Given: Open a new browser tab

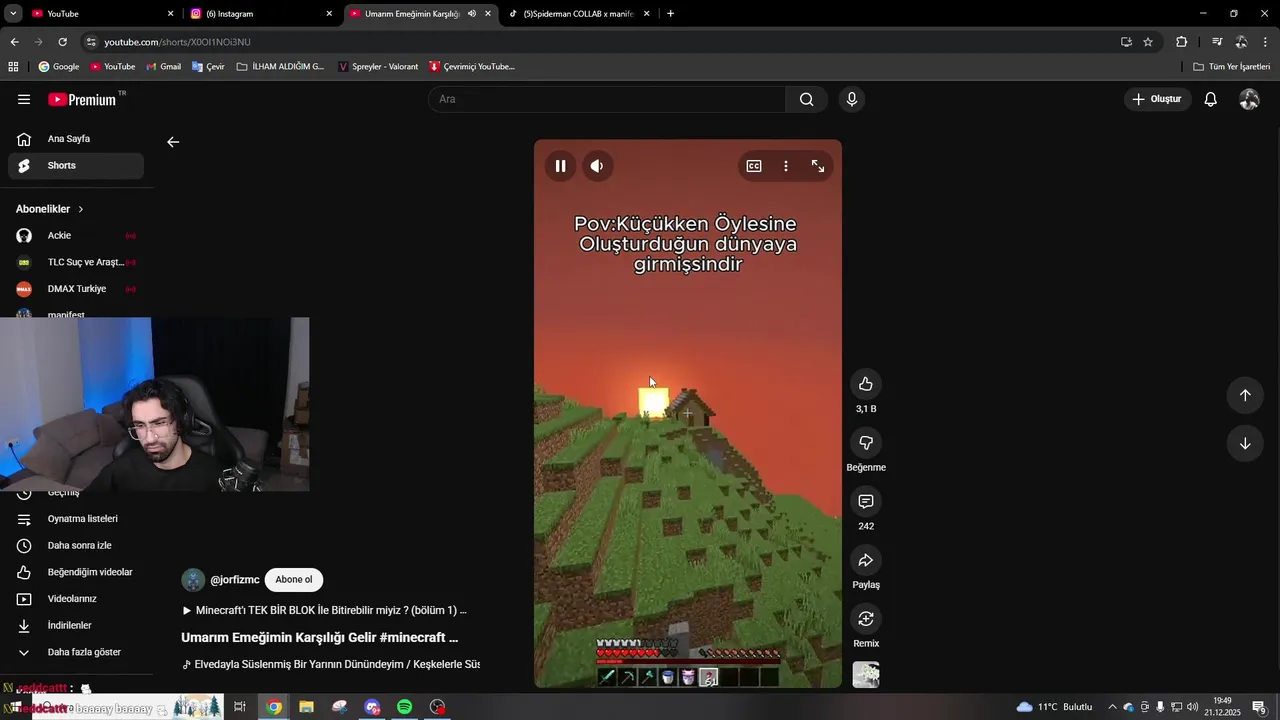Looking at the screenshot, I should (670, 14).
